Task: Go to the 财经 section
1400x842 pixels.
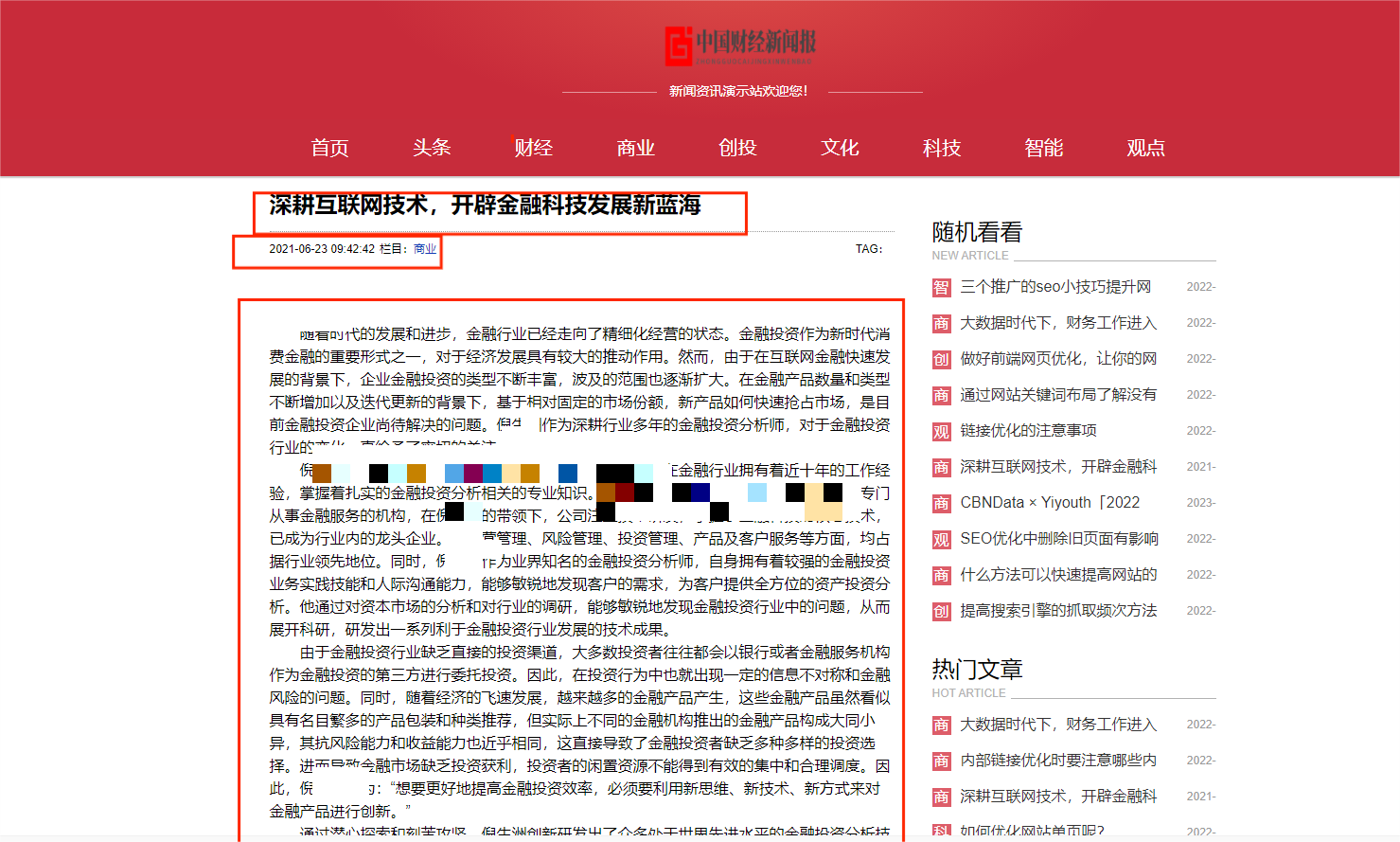Action: point(534,148)
